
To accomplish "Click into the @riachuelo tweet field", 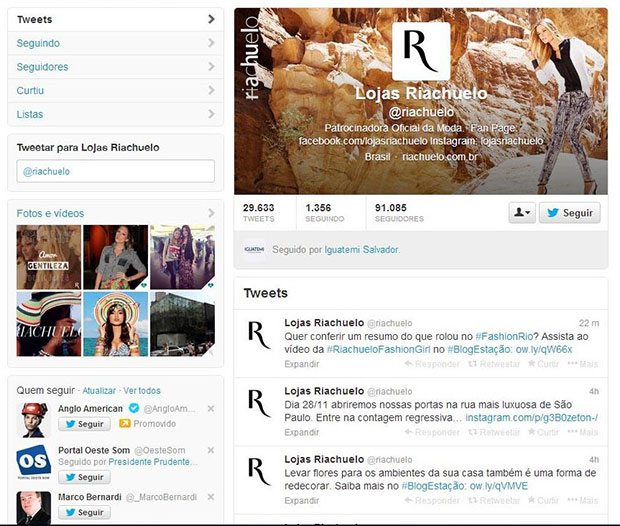I will pos(115,171).
